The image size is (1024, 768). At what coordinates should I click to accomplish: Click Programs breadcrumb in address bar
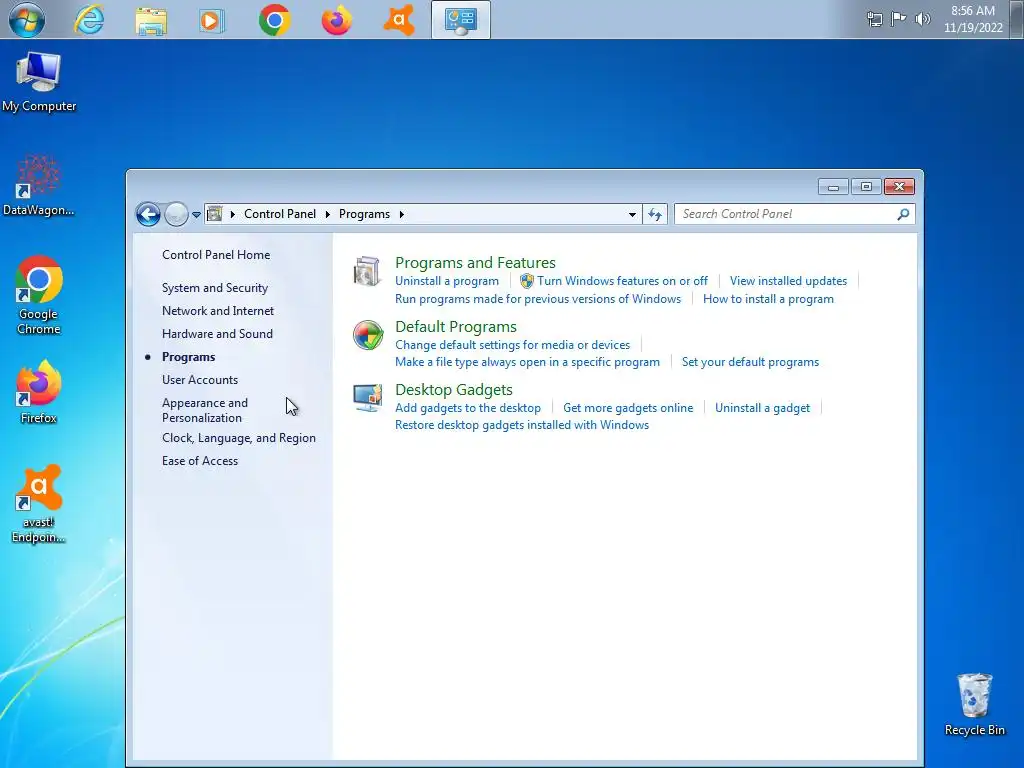tap(364, 214)
